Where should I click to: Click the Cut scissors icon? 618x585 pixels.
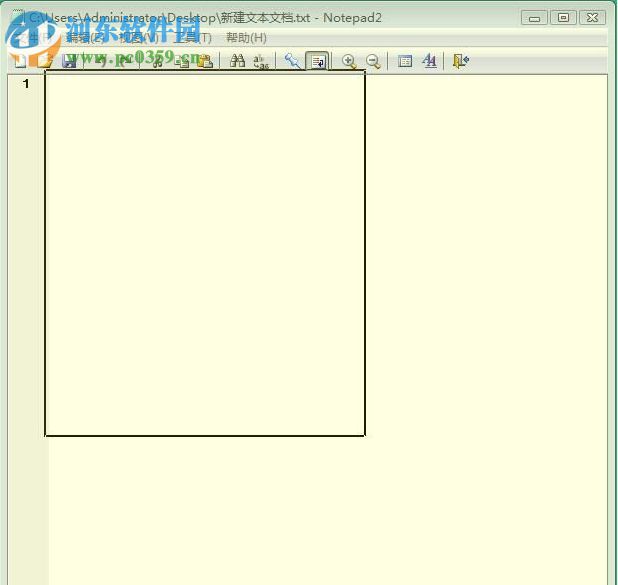(157, 61)
